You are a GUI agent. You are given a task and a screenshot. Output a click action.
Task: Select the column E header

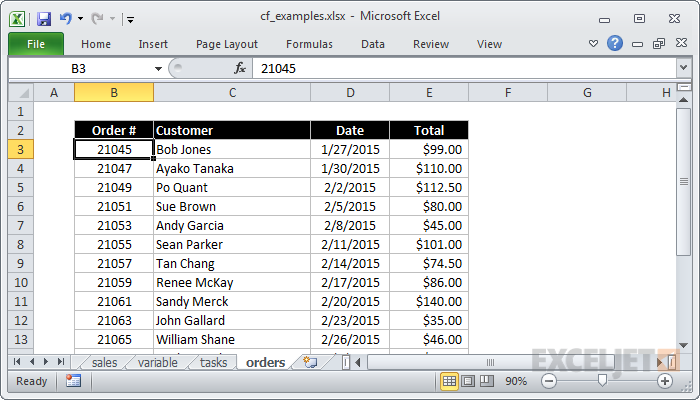coord(429,92)
